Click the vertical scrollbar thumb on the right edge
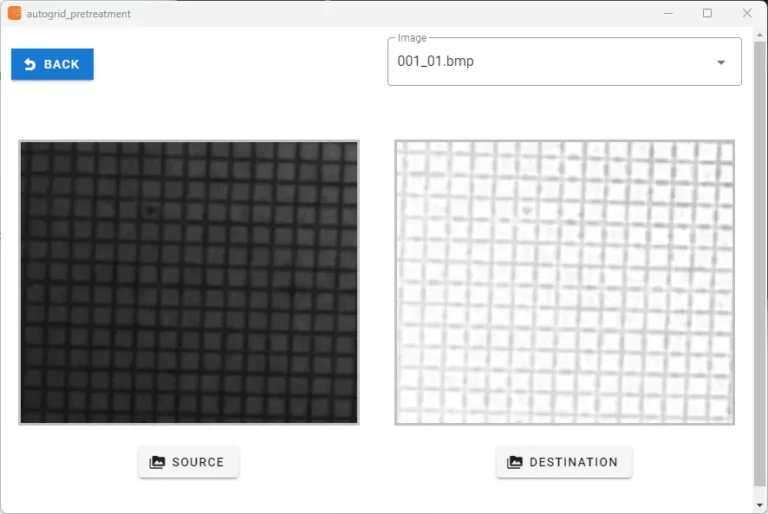This screenshot has height=514, width=768. point(759,264)
